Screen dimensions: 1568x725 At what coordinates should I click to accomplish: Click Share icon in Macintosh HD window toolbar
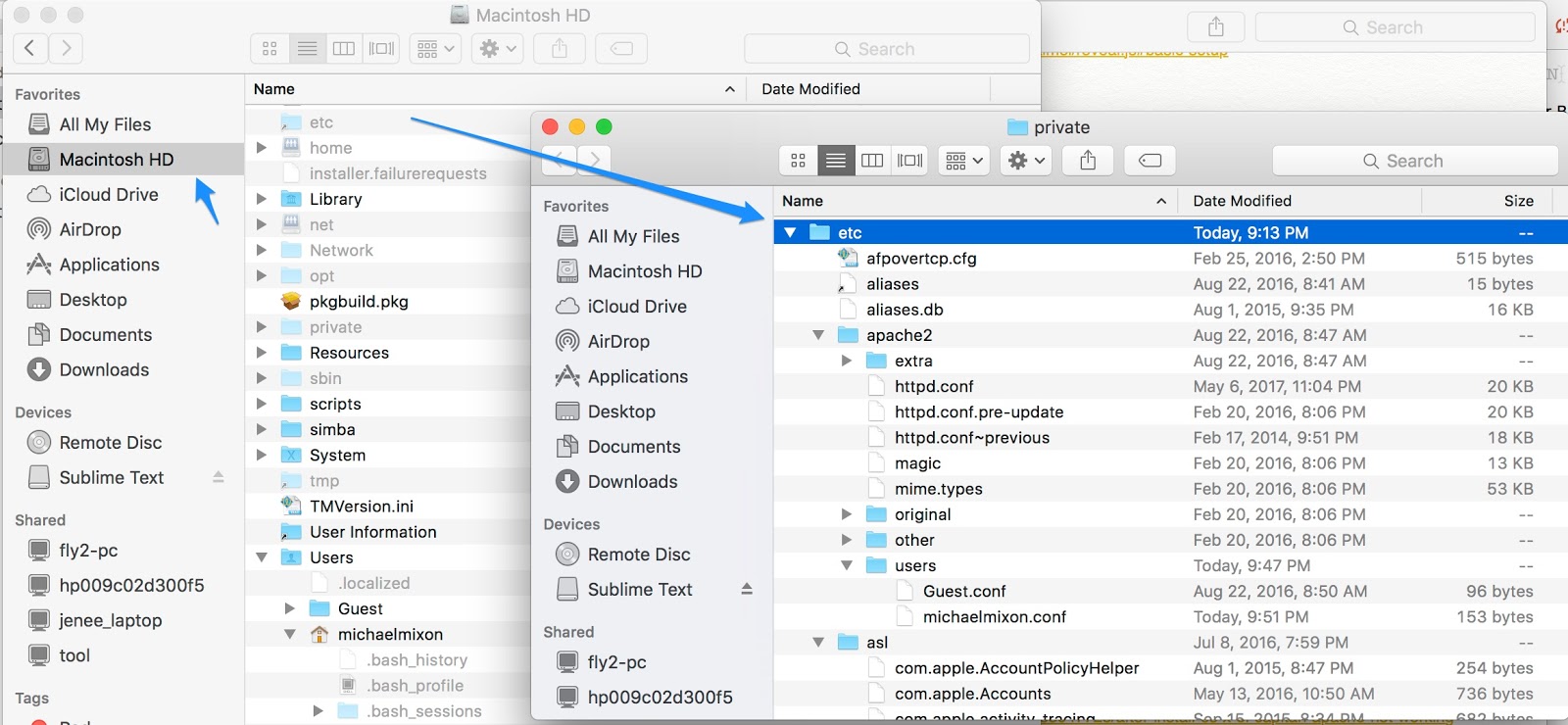(560, 48)
